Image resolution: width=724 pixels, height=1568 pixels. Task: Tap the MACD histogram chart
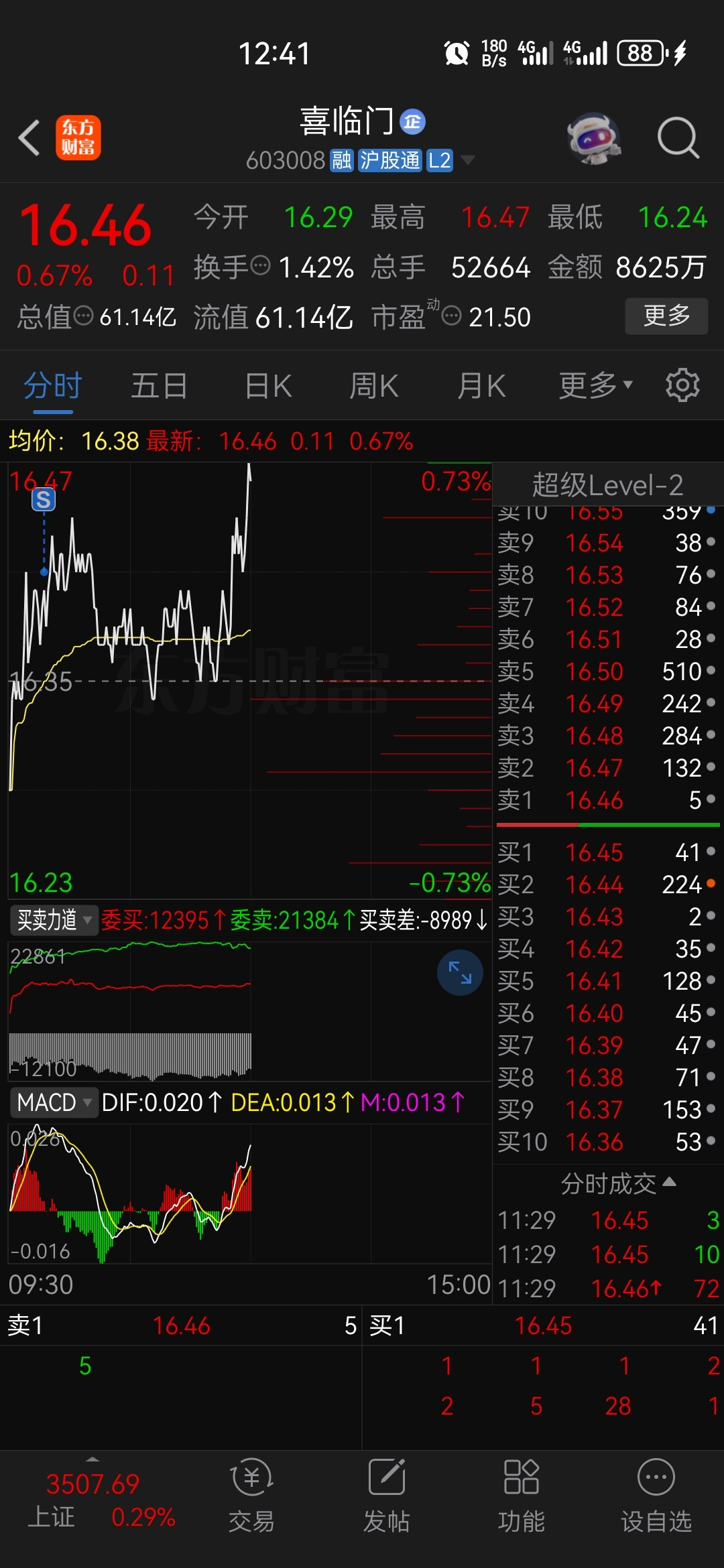pos(249,1194)
